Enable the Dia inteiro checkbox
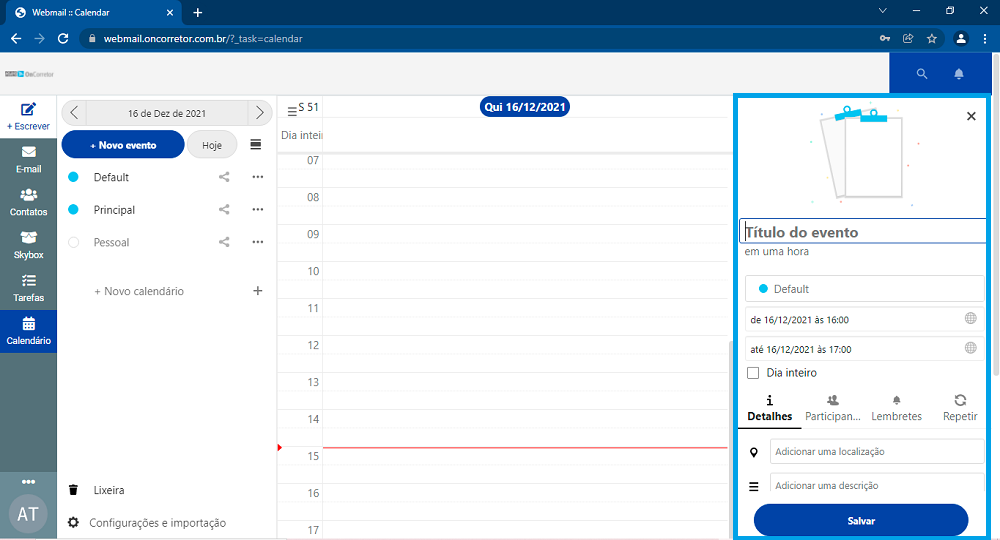Screen dimensions: 1000x540 (x=753, y=373)
